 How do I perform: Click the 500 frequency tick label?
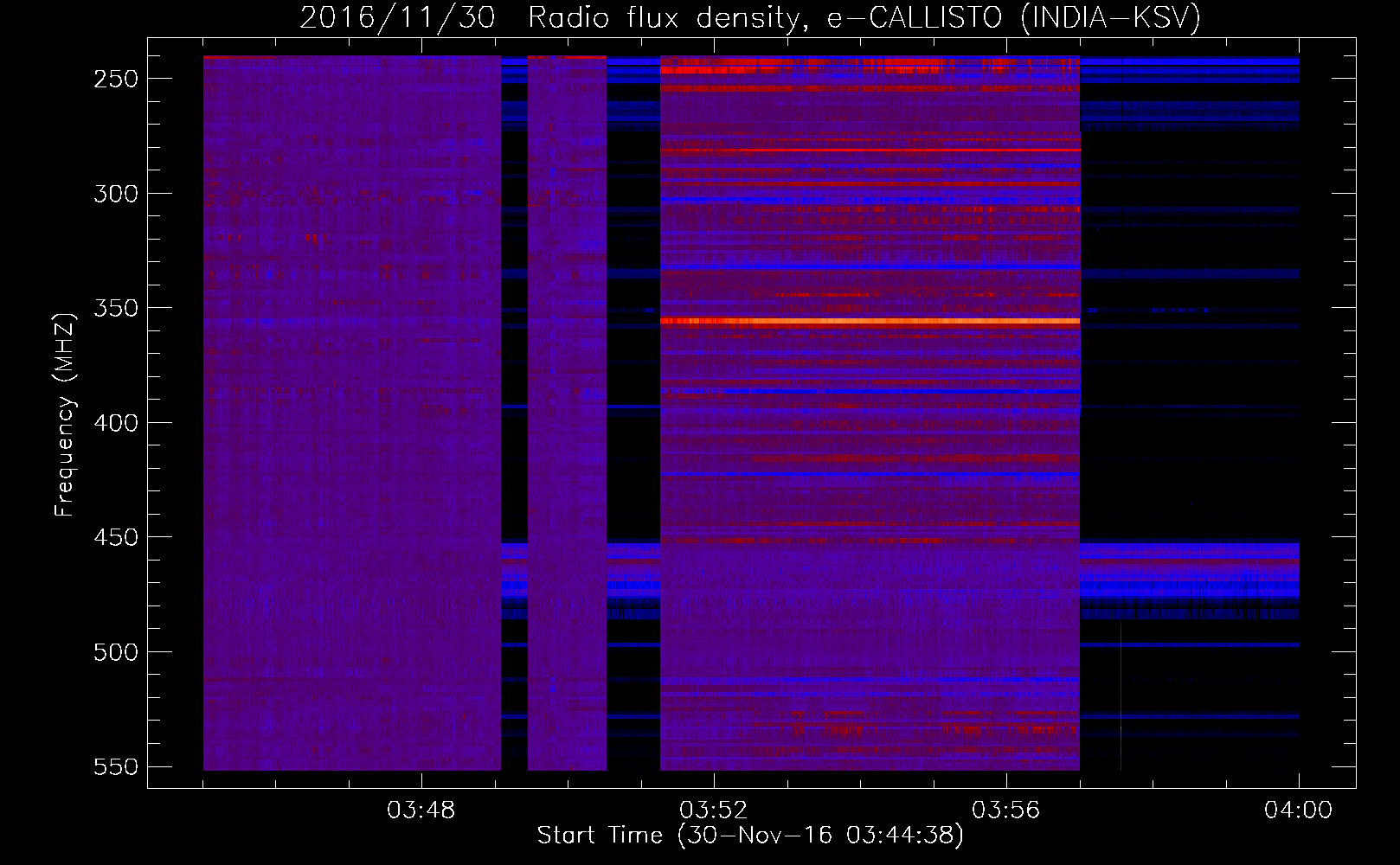tap(116, 652)
